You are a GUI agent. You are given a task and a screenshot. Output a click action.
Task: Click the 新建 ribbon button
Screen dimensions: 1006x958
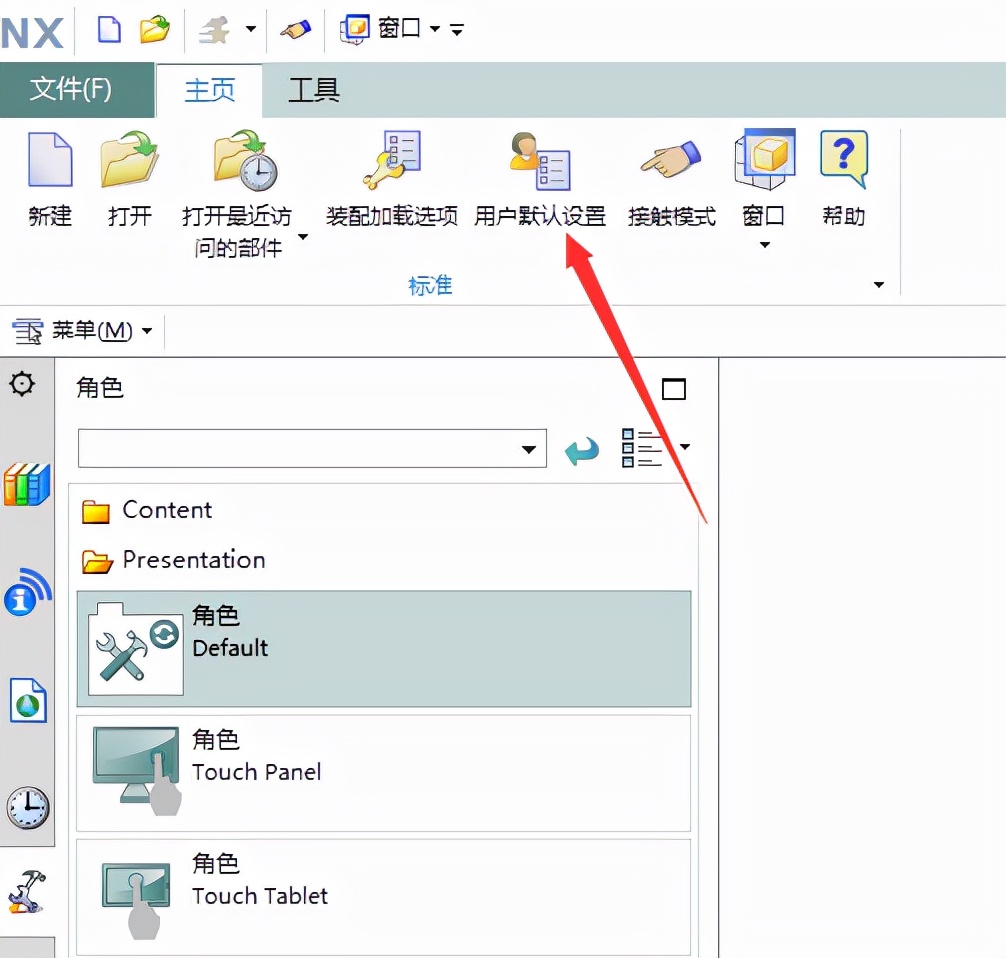click(x=50, y=179)
